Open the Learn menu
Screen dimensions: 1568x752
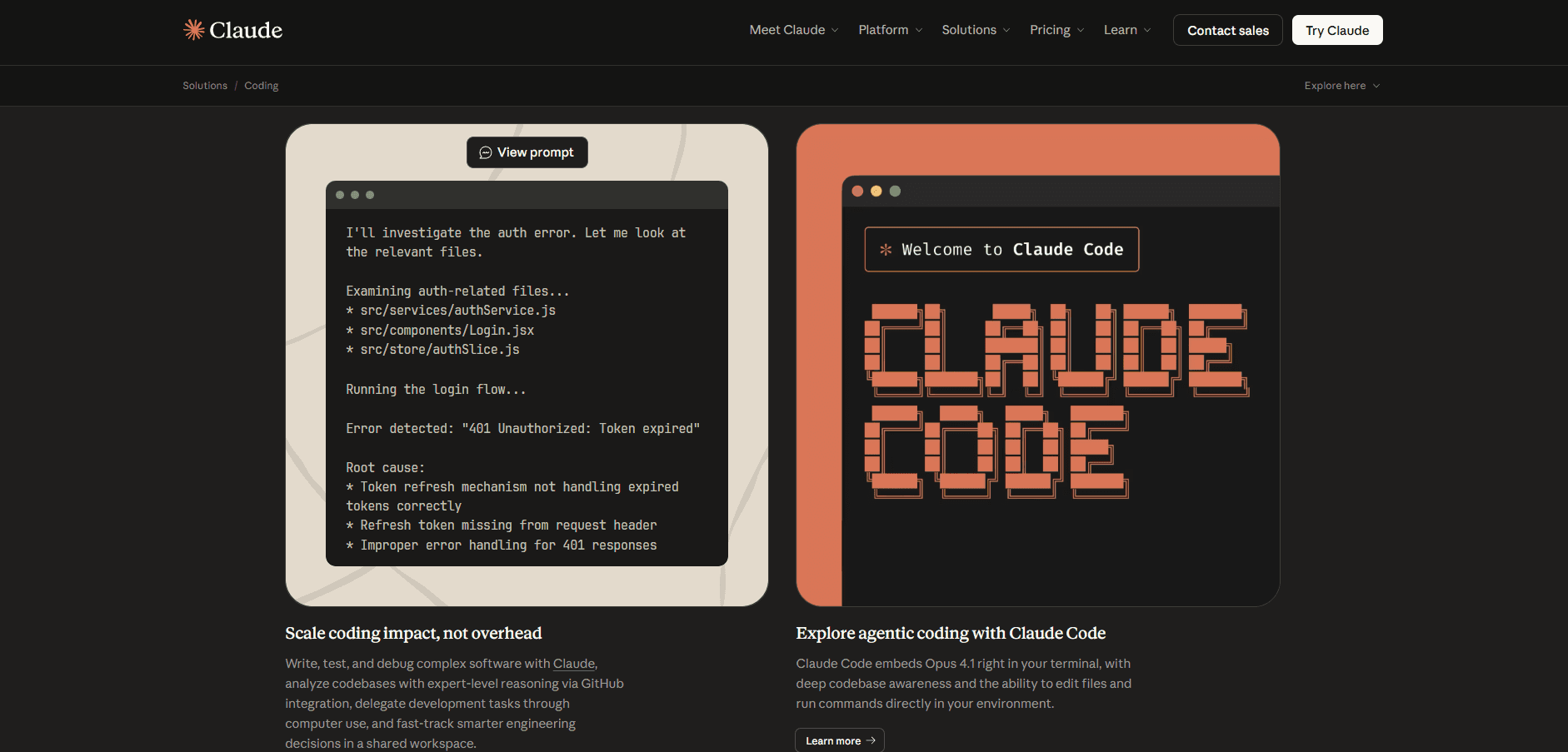click(x=1127, y=30)
